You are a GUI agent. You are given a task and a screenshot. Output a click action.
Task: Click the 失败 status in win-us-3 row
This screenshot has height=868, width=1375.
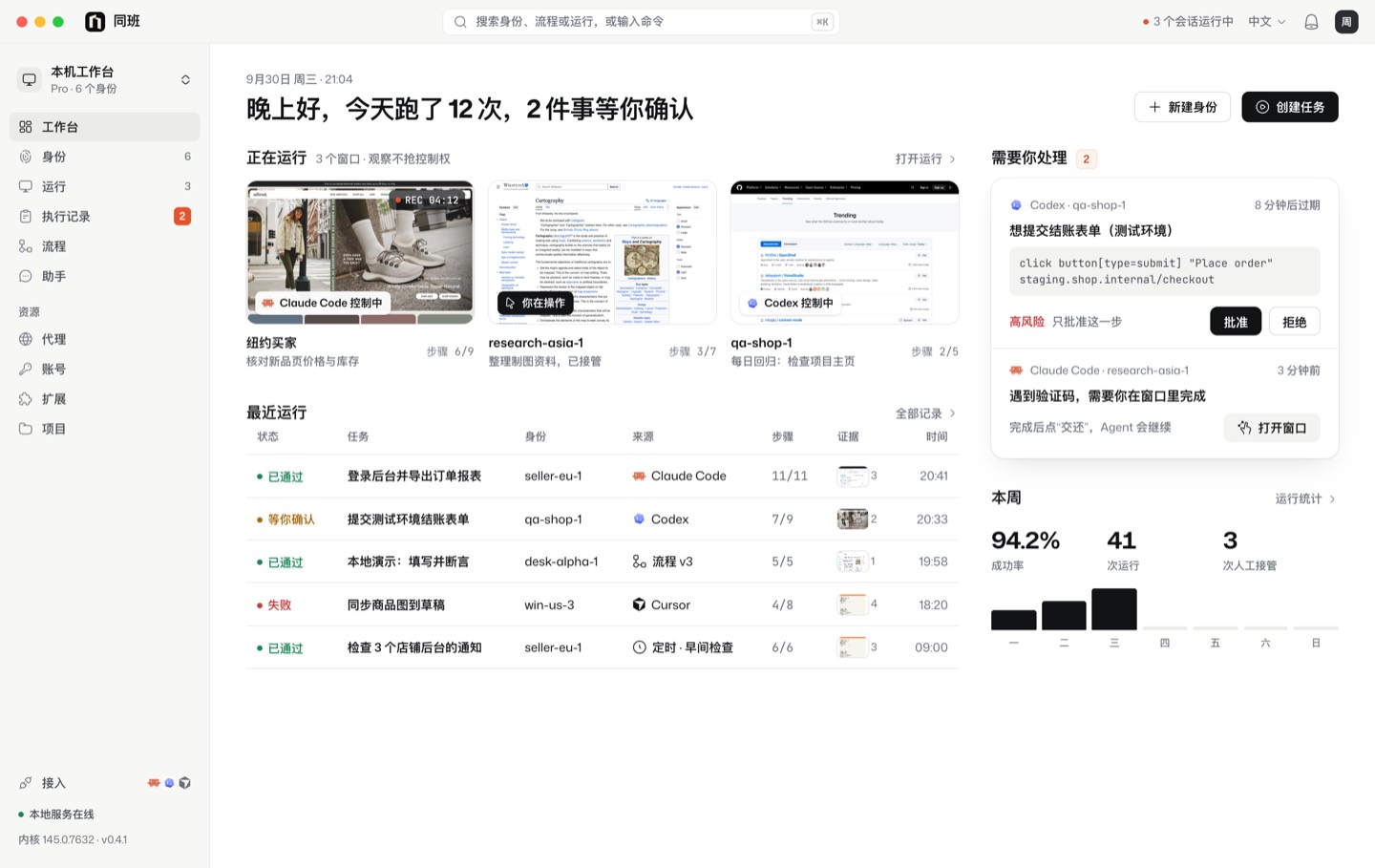274,605
